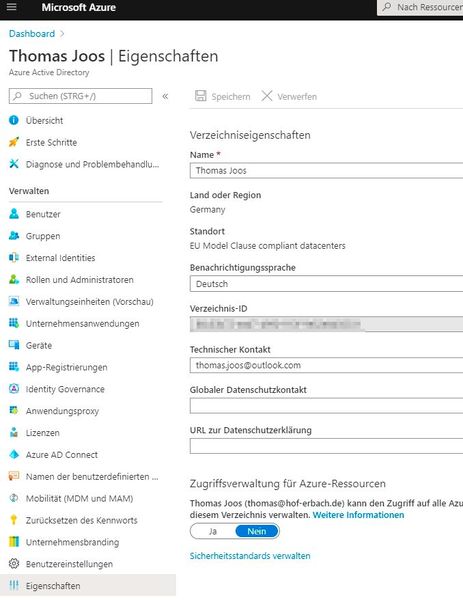
Task: Click Speichern button label
Action: (x=231, y=97)
